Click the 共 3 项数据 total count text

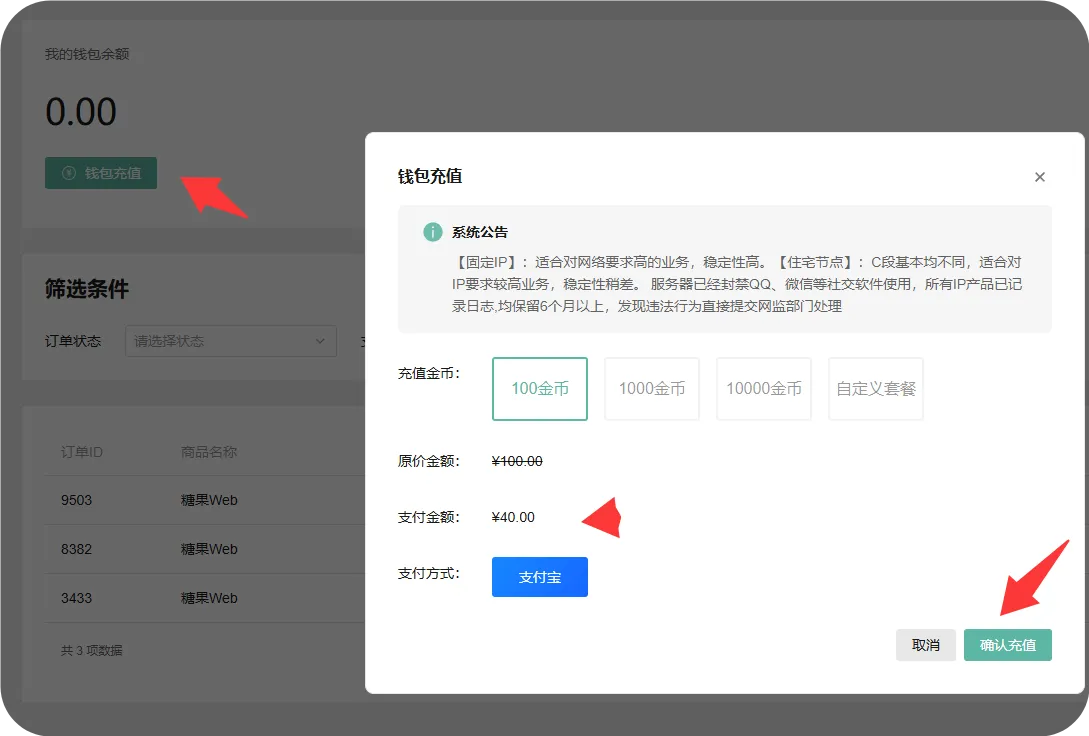point(92,651)
